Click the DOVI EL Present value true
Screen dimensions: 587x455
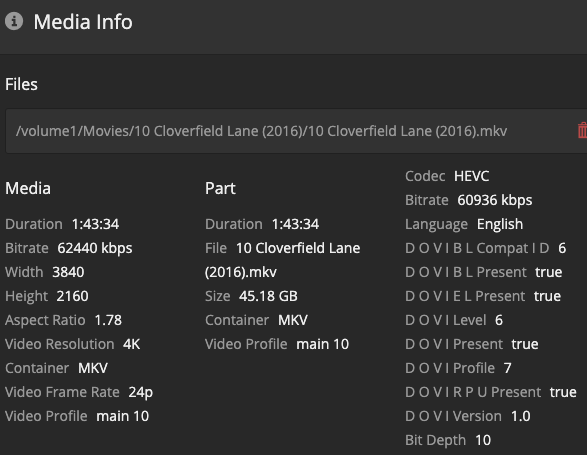[x=547, y=296]
